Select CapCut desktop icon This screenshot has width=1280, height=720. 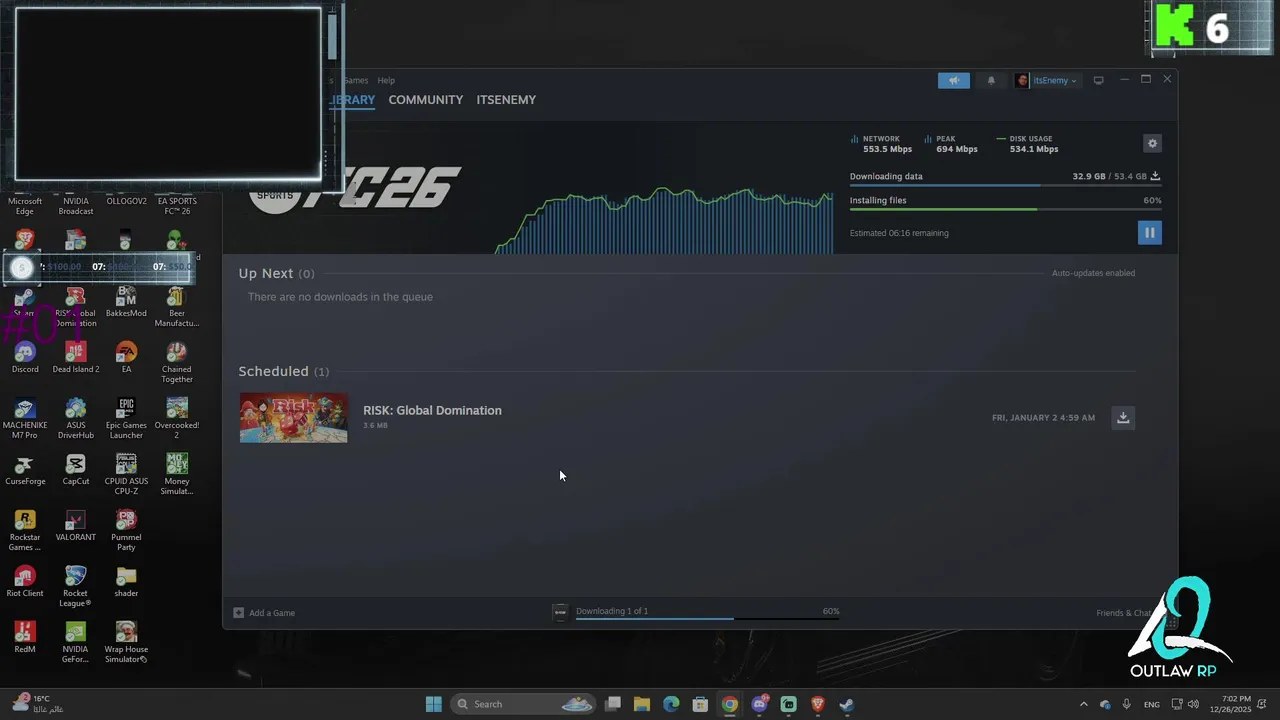click(x=76, y=469)
